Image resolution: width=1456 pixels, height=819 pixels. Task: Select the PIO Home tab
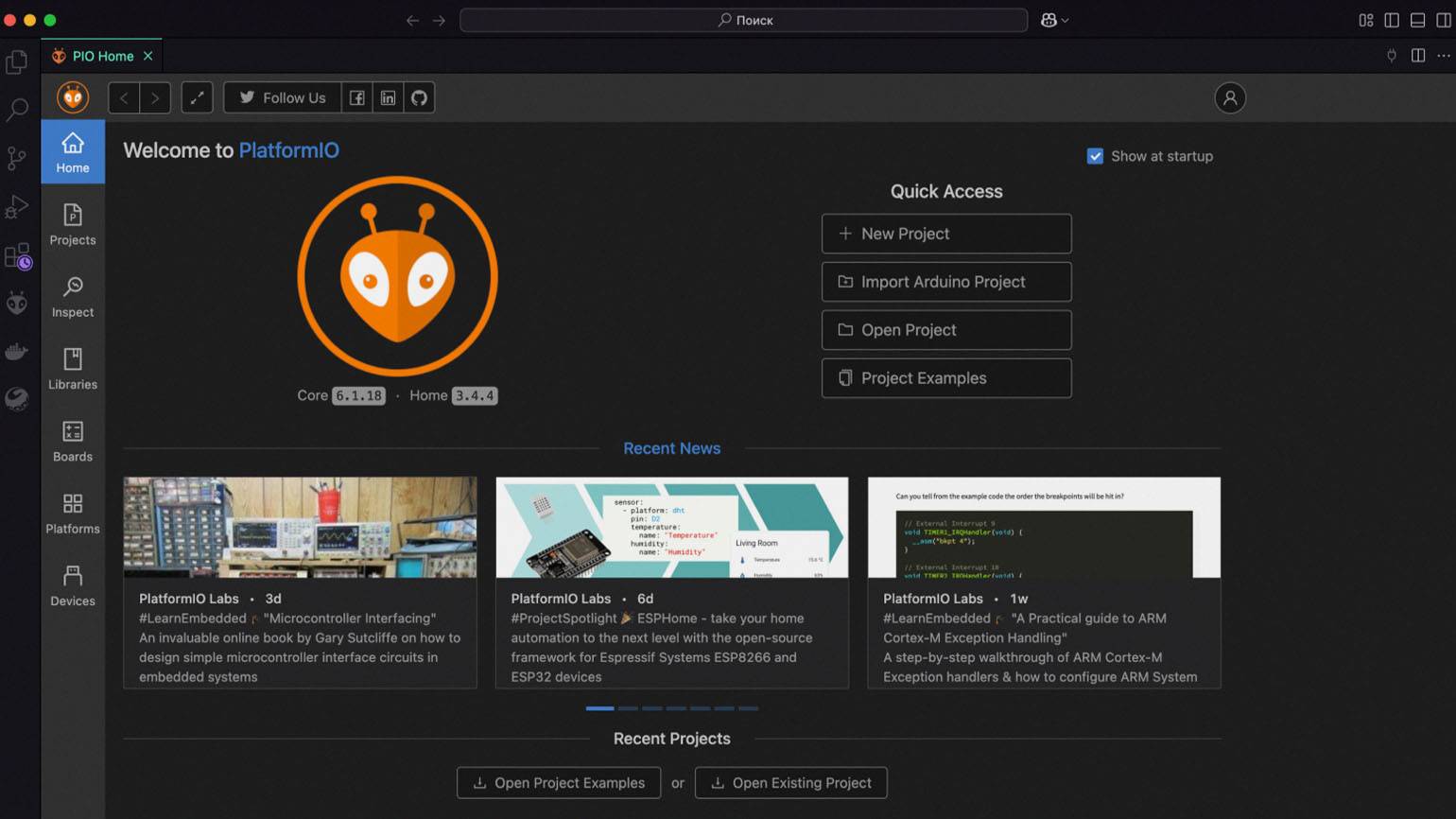[102, 56]
